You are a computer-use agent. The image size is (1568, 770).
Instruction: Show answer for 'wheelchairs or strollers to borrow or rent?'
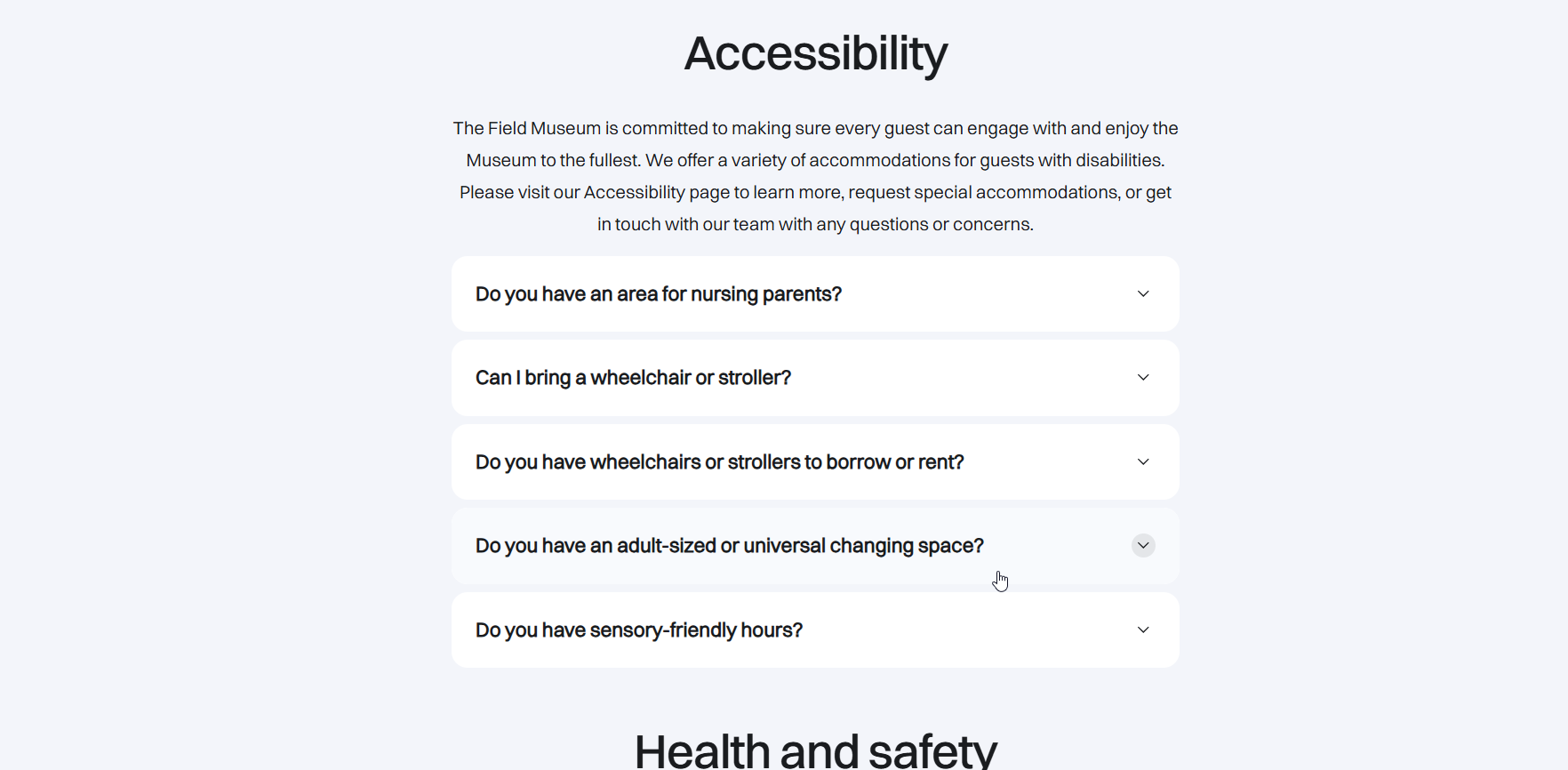(719, 462)
